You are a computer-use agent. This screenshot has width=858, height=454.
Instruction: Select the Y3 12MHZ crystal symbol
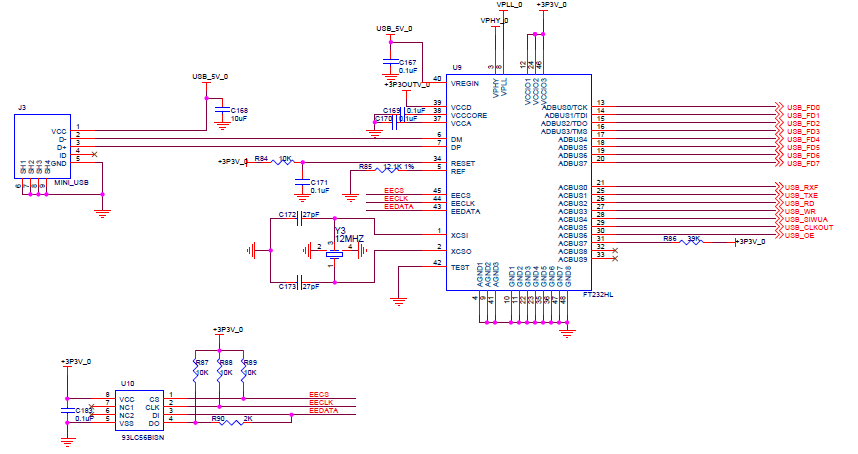click(334, 255)
